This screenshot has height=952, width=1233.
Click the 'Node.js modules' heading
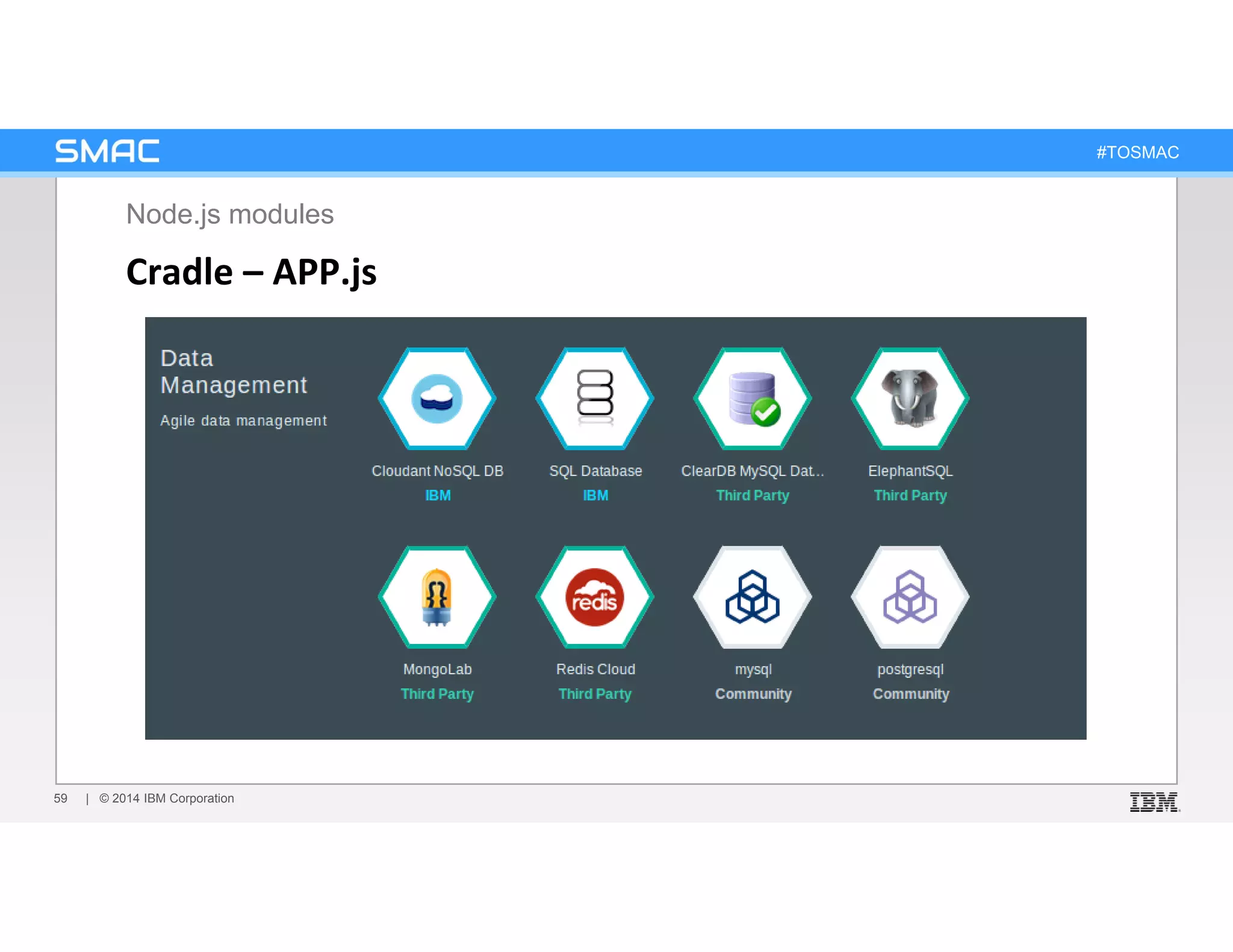pyautogui.click(x=229, y=215)
